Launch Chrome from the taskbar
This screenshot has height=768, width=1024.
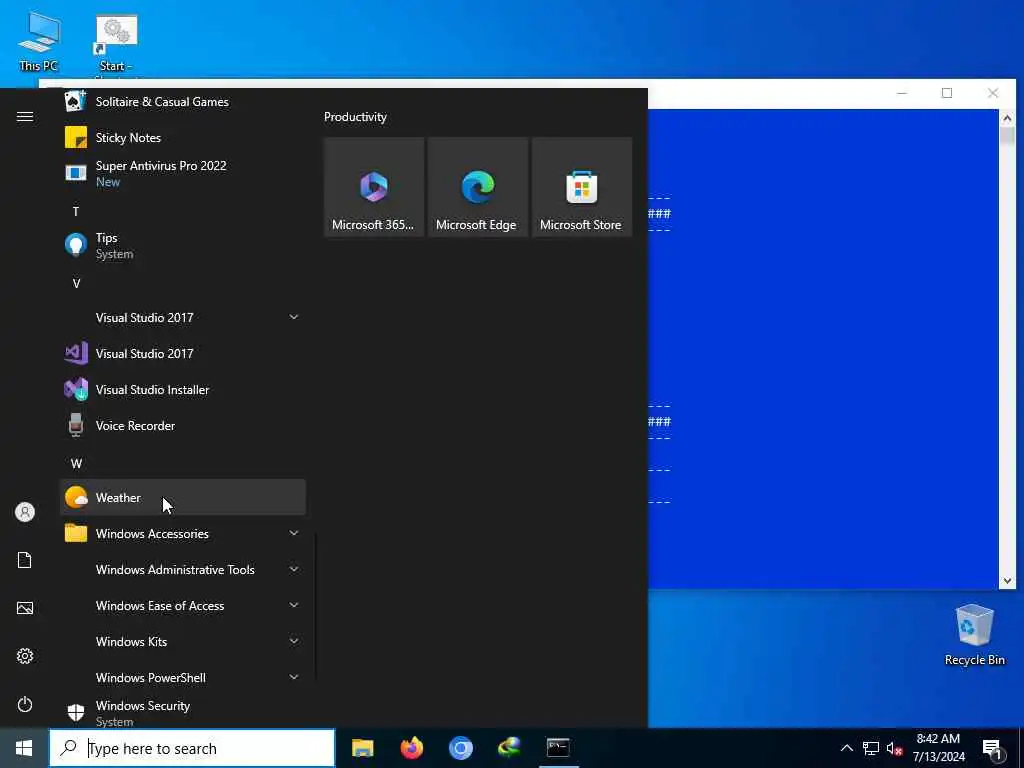(460, 748)
